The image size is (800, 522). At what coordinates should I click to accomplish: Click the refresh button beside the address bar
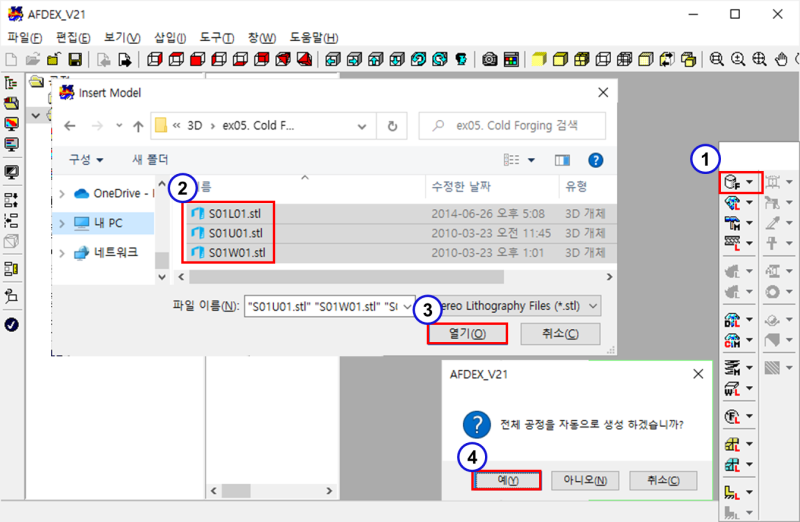click(x=392, y=127)
